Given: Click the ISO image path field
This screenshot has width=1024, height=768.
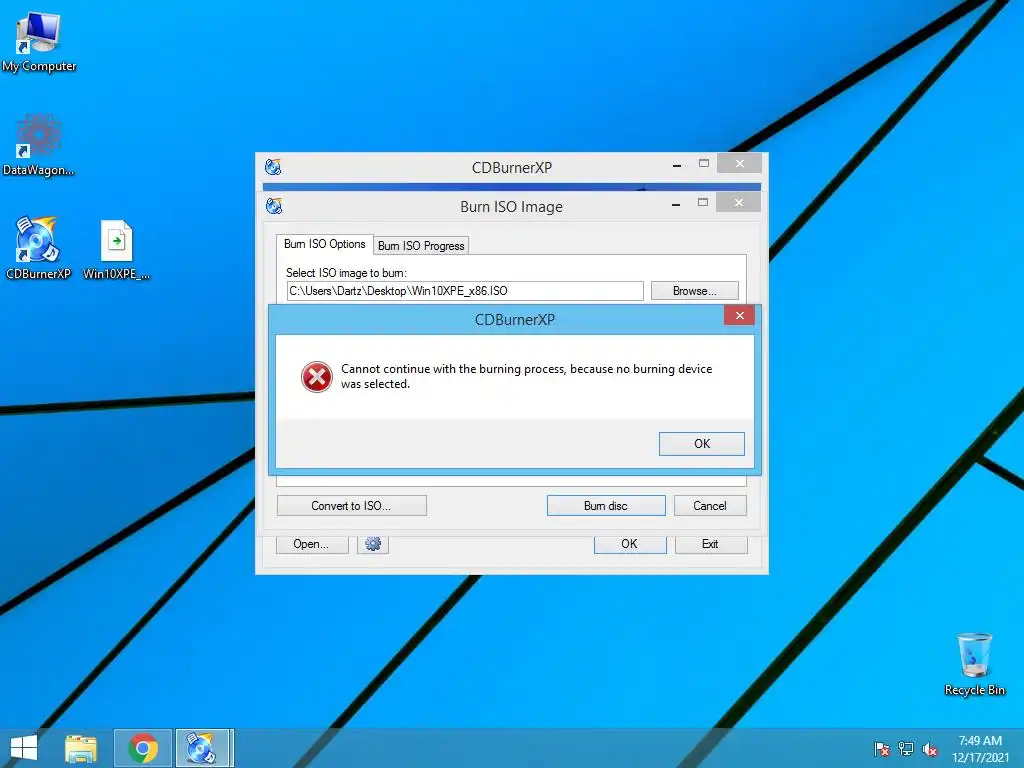Looking at the screenshot, I should (465, 291).
